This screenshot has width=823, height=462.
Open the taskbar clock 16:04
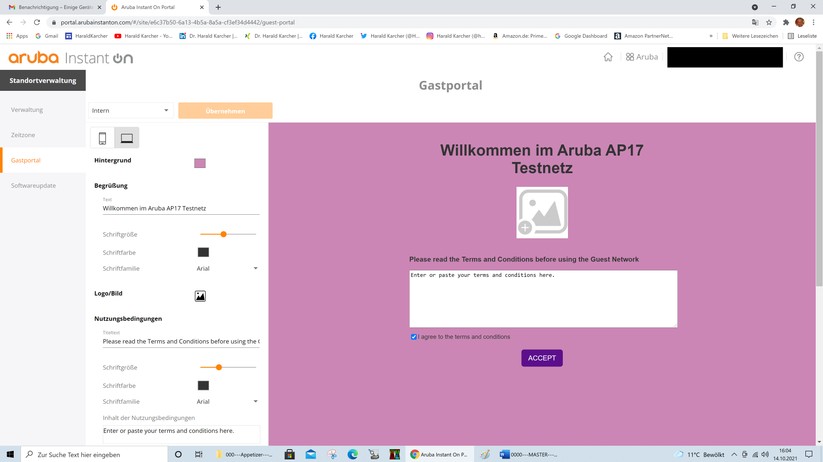785,454
